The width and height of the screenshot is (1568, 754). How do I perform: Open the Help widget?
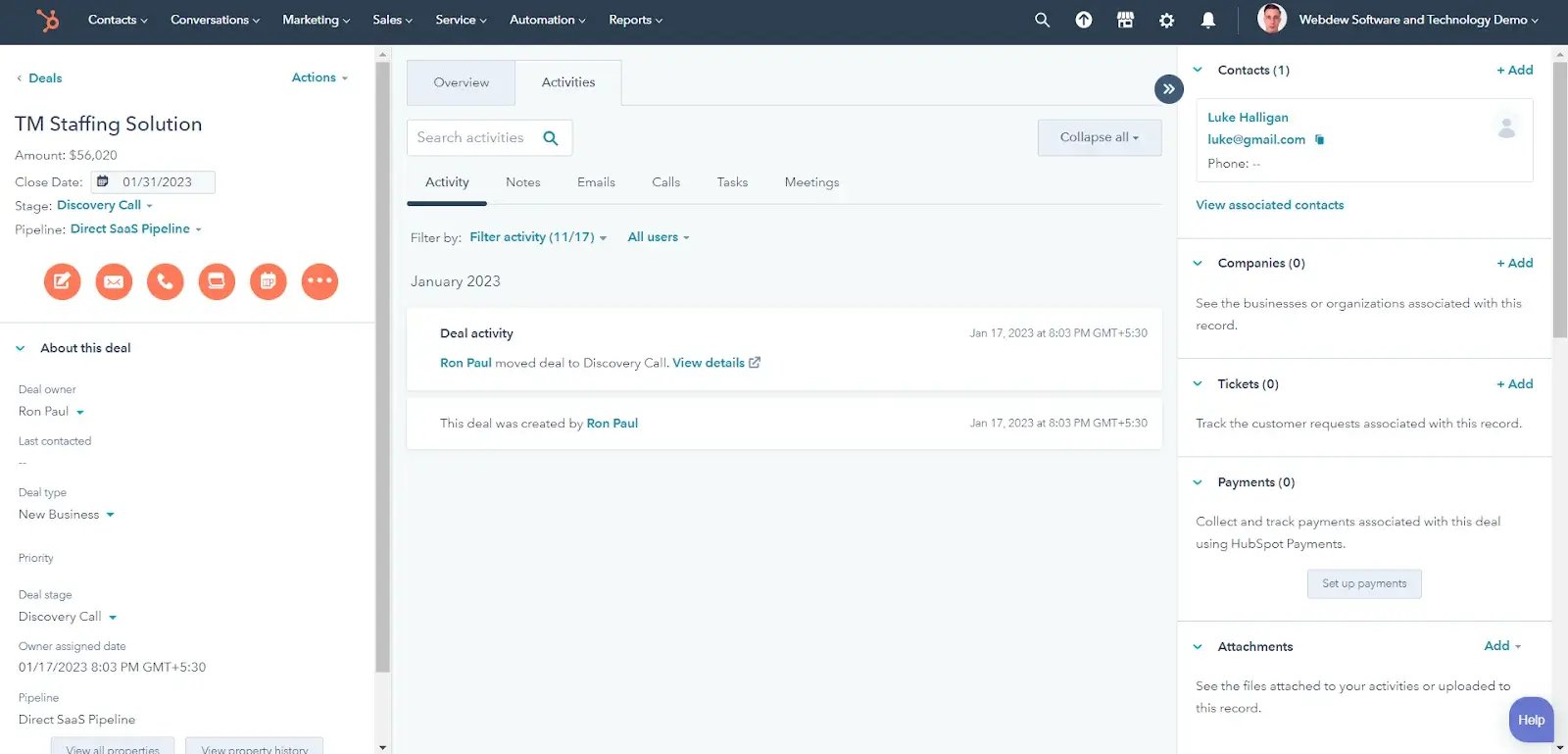(x=1532, y=720)
